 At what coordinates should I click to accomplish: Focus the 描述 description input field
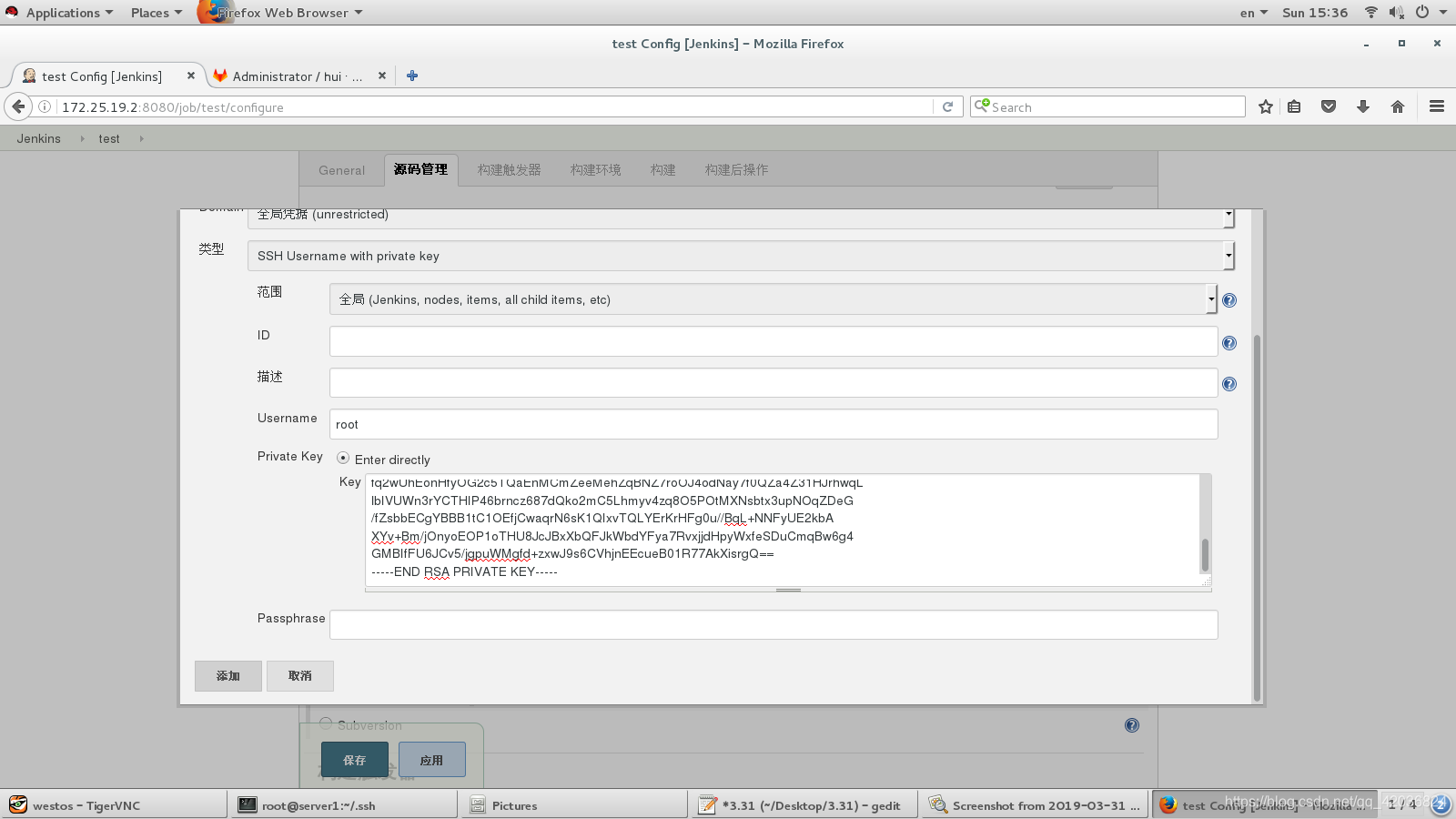pyautogui.click(x=773, y=383)
